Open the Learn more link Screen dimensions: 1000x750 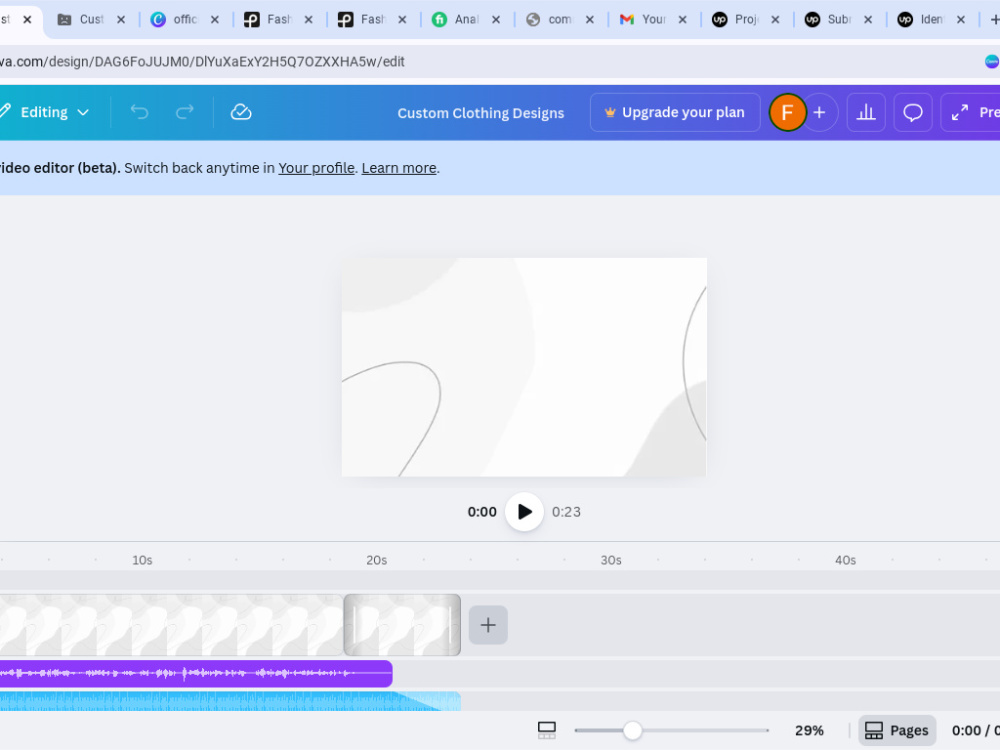[x=399, y=168]
